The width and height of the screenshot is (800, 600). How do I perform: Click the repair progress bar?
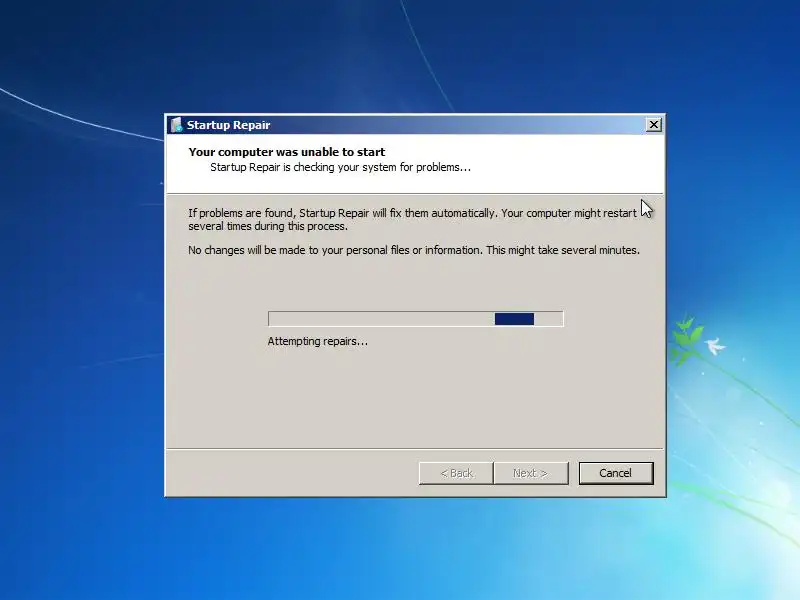(415, 319)
